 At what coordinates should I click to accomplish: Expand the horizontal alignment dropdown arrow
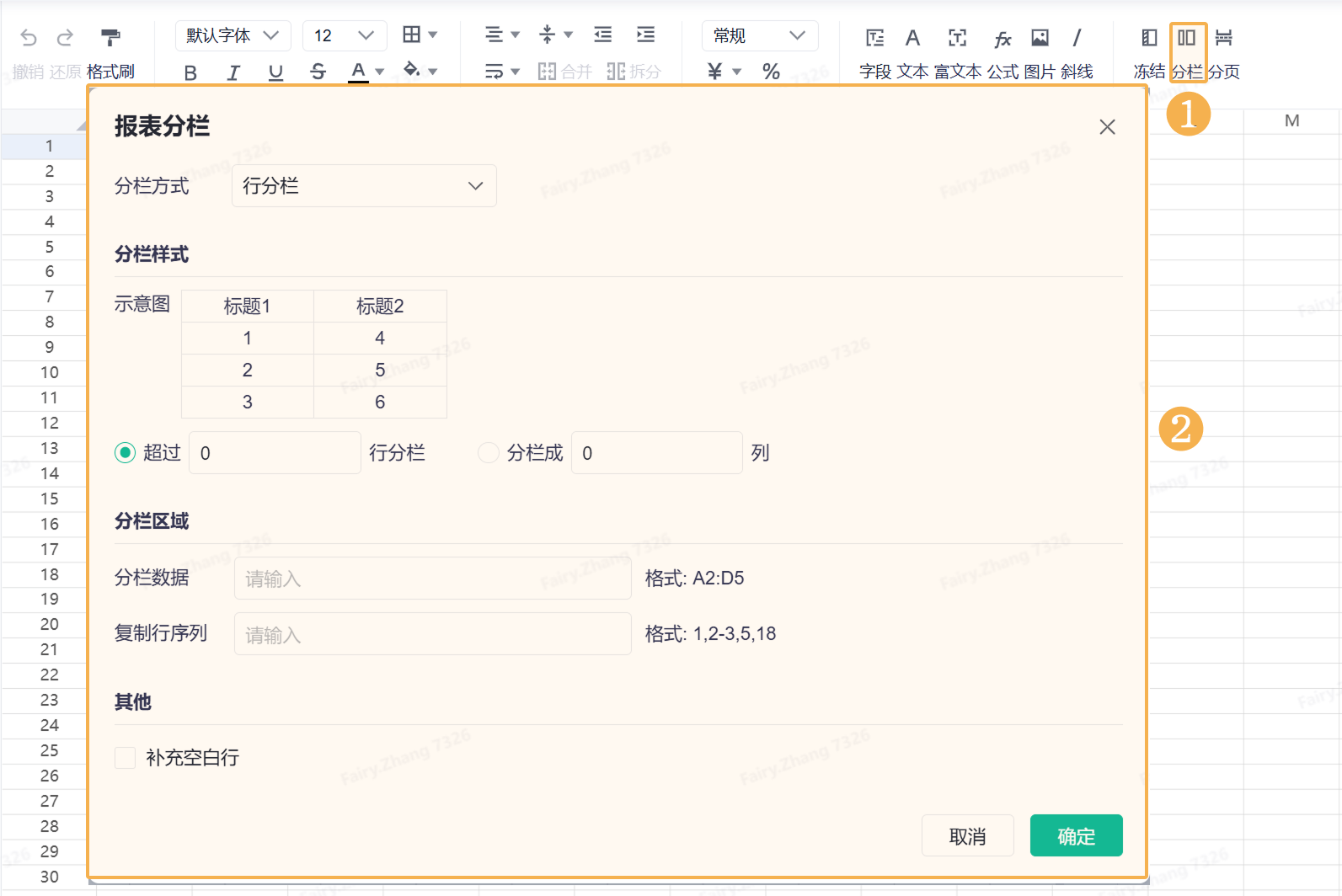[x=516, y=35]
